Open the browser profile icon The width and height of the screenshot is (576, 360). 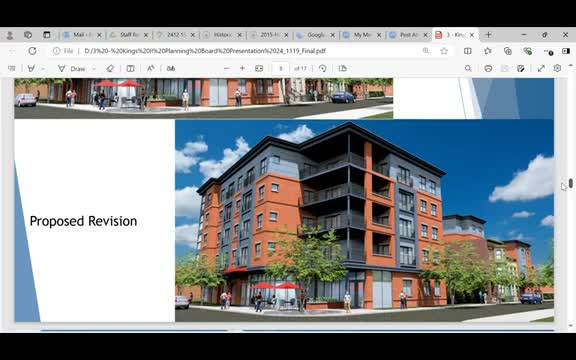pyautogui.click(x=10, y=35)
